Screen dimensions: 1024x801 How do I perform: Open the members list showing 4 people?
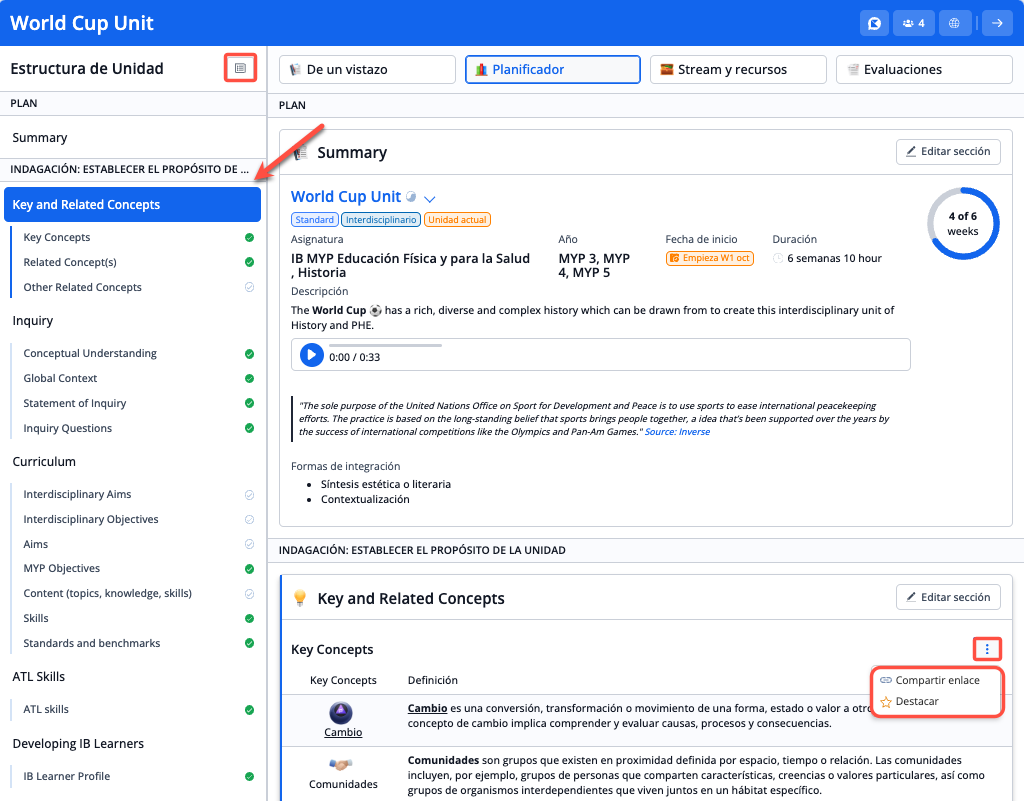[914, 24]
